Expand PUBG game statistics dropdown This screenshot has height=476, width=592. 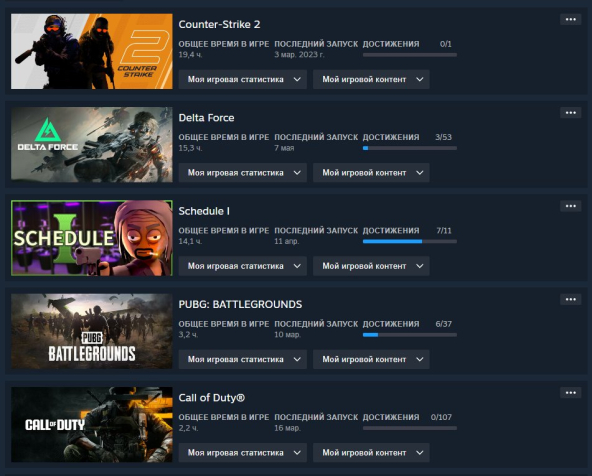242,359
